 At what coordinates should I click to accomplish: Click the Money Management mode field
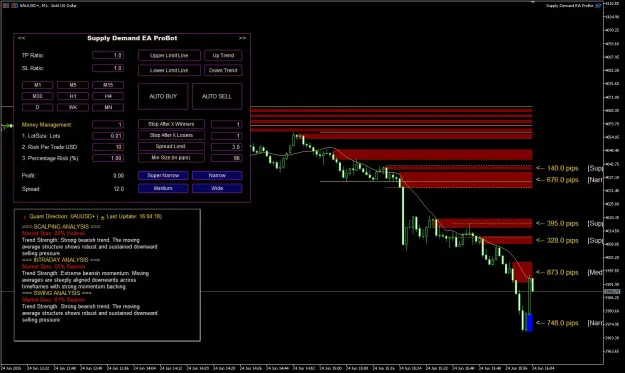click(108, 125)
